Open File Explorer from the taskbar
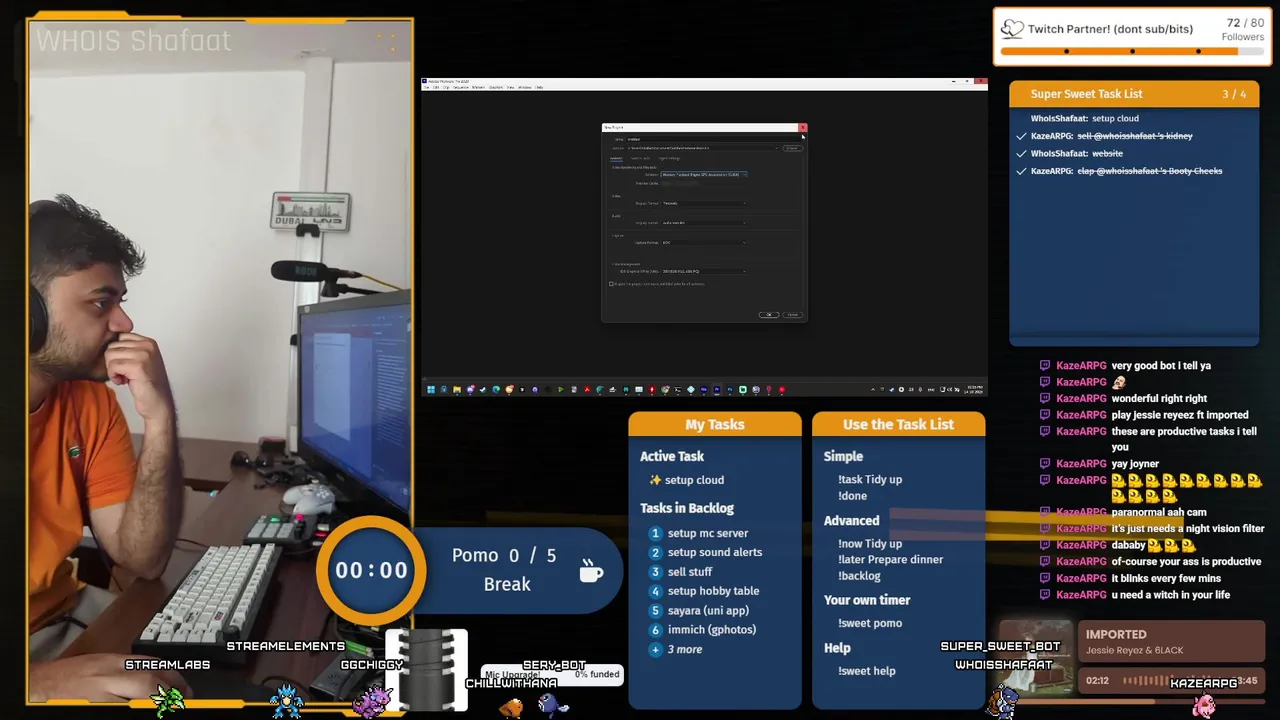1280x720 pixels. pos(457,389)
